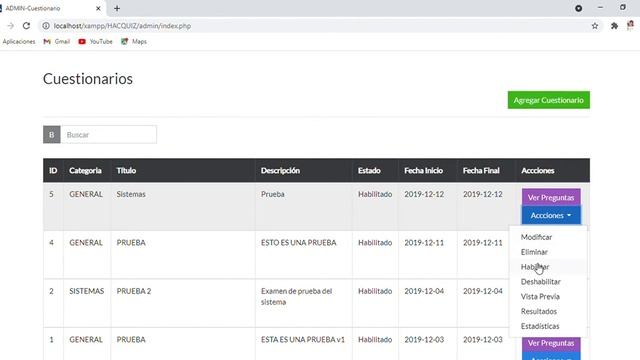Click the B search addon button

pos(52,135)
